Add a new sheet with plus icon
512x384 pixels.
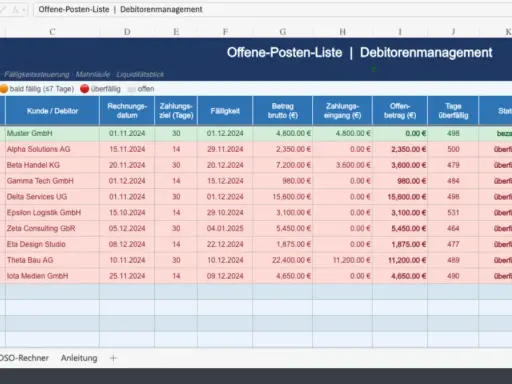113,358
